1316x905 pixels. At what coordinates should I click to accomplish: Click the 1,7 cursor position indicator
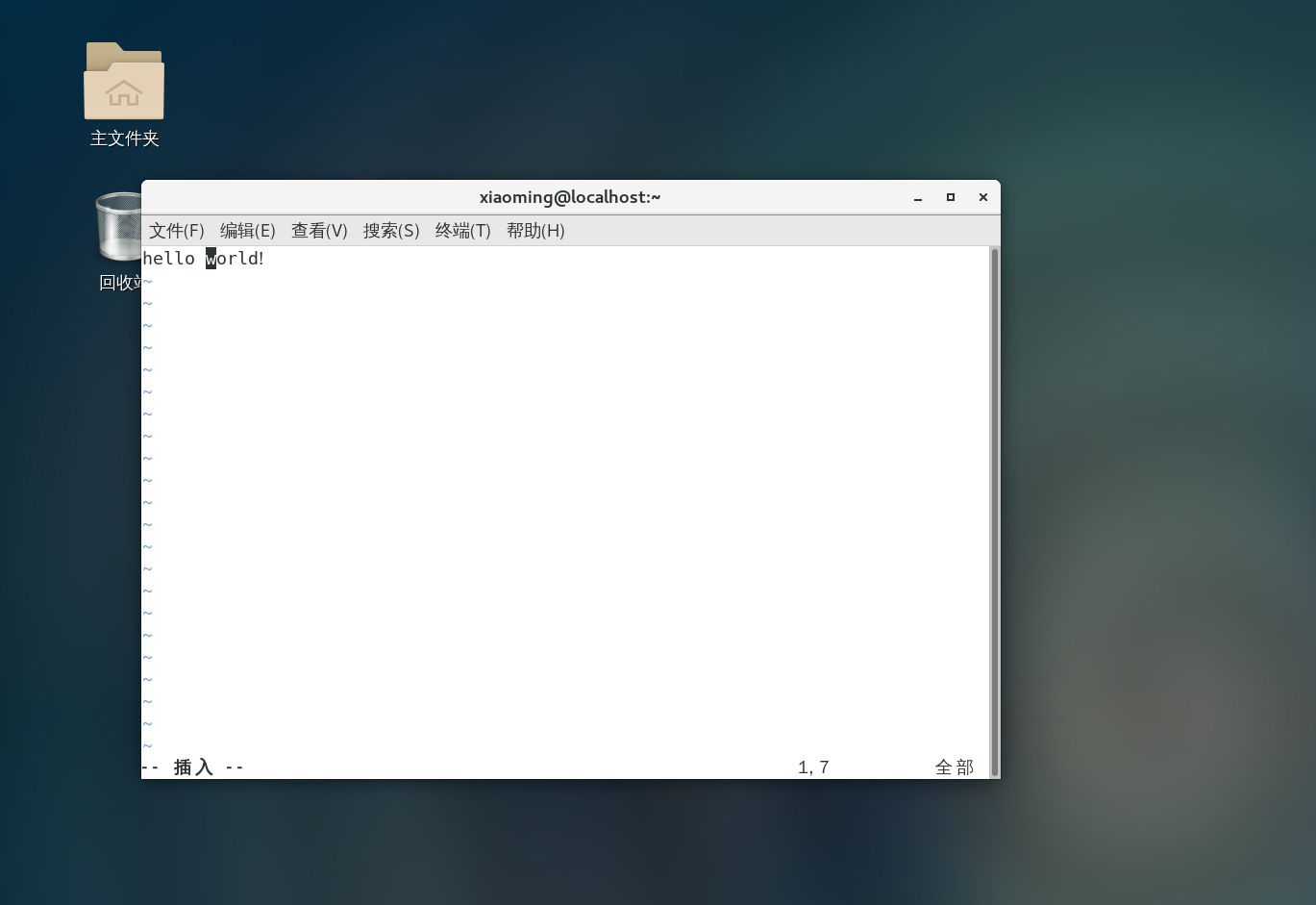(x=813, y=767)
